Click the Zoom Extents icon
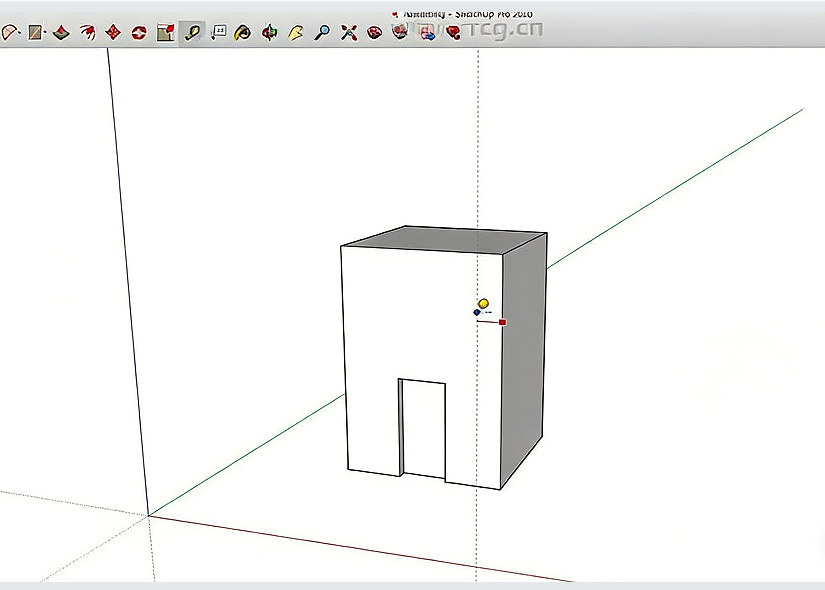 (347, 31)
